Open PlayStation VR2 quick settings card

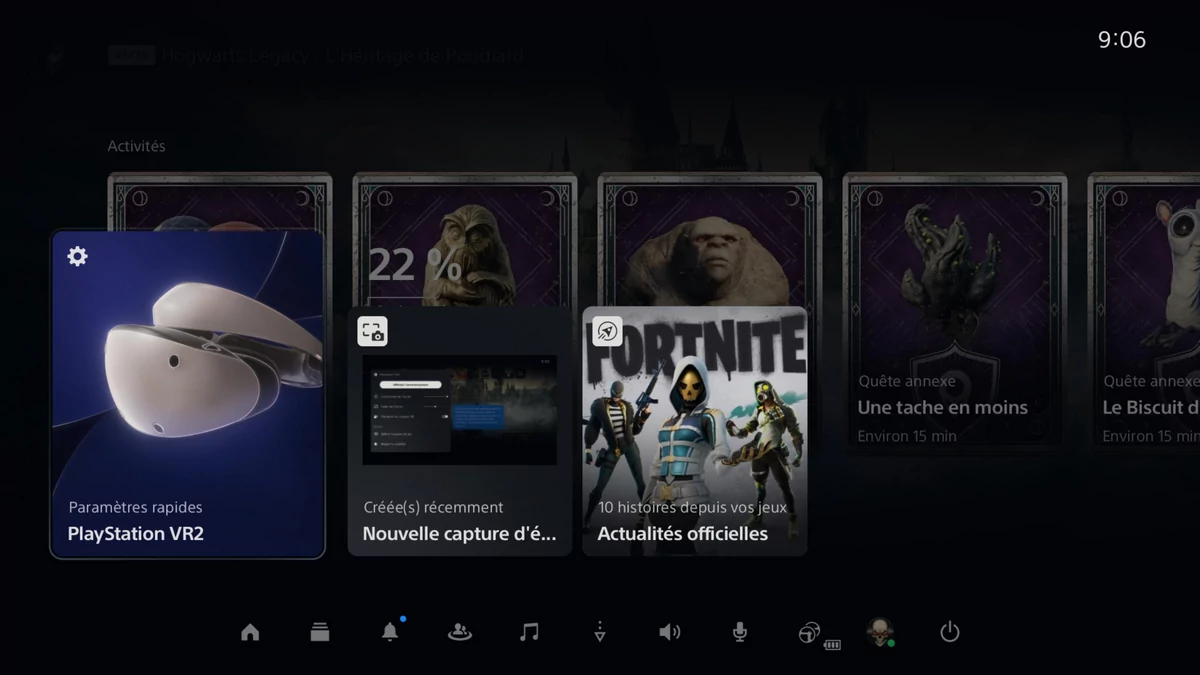pos(188,394)
